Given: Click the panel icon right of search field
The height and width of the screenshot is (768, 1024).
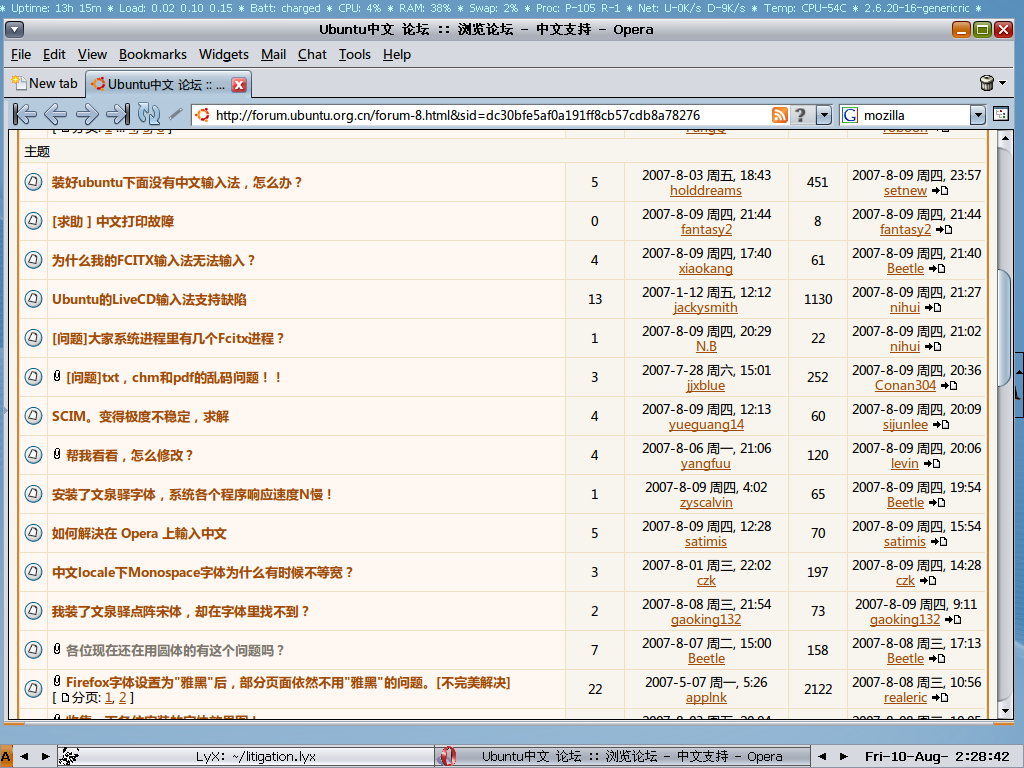Looking at the screenshot, I should (x=1000, y=114).
